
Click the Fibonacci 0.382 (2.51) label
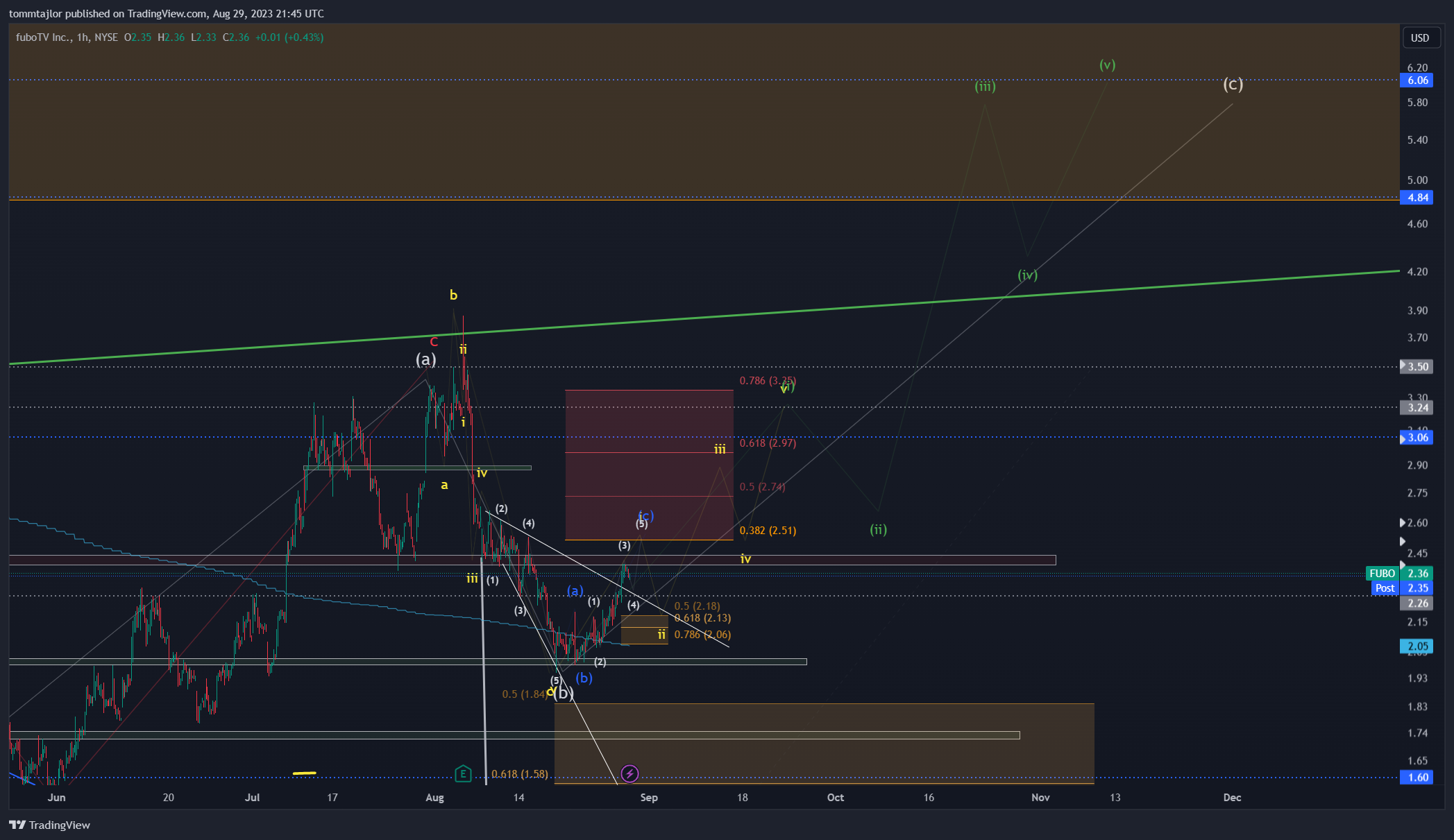(x=768, y=531)
